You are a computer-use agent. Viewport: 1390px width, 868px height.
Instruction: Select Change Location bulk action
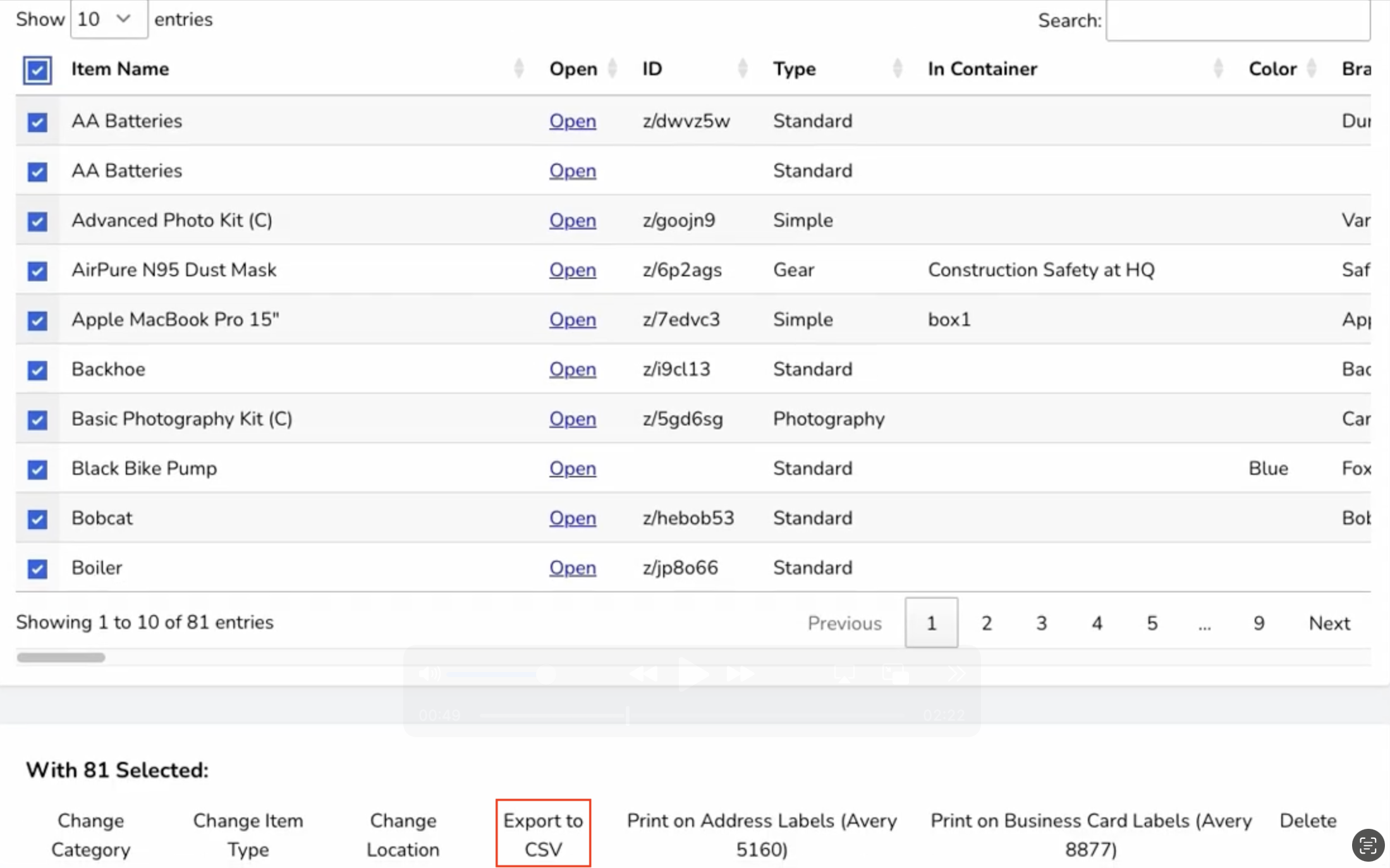[x=403, y=834]
